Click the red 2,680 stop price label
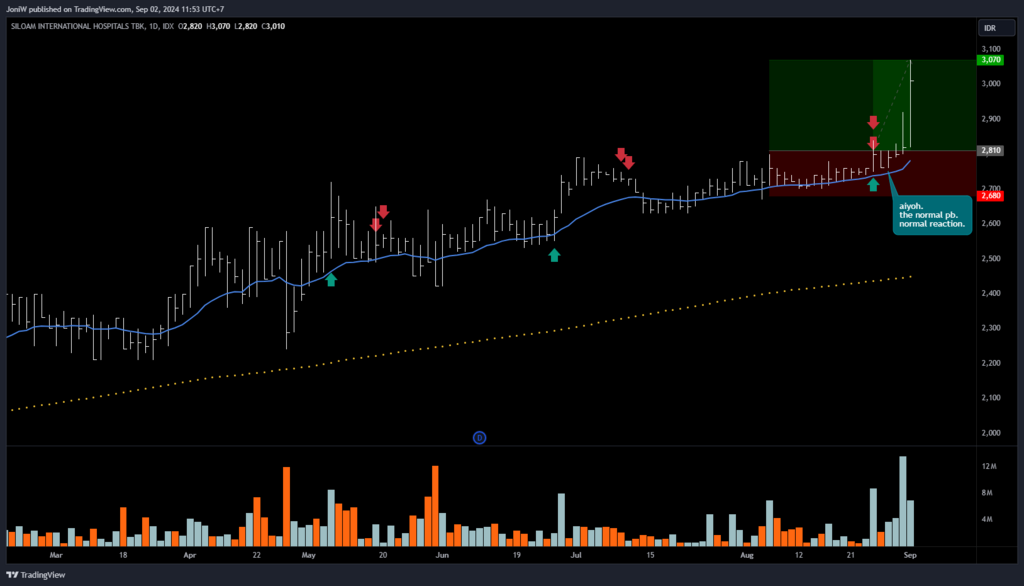 (991, 196)
